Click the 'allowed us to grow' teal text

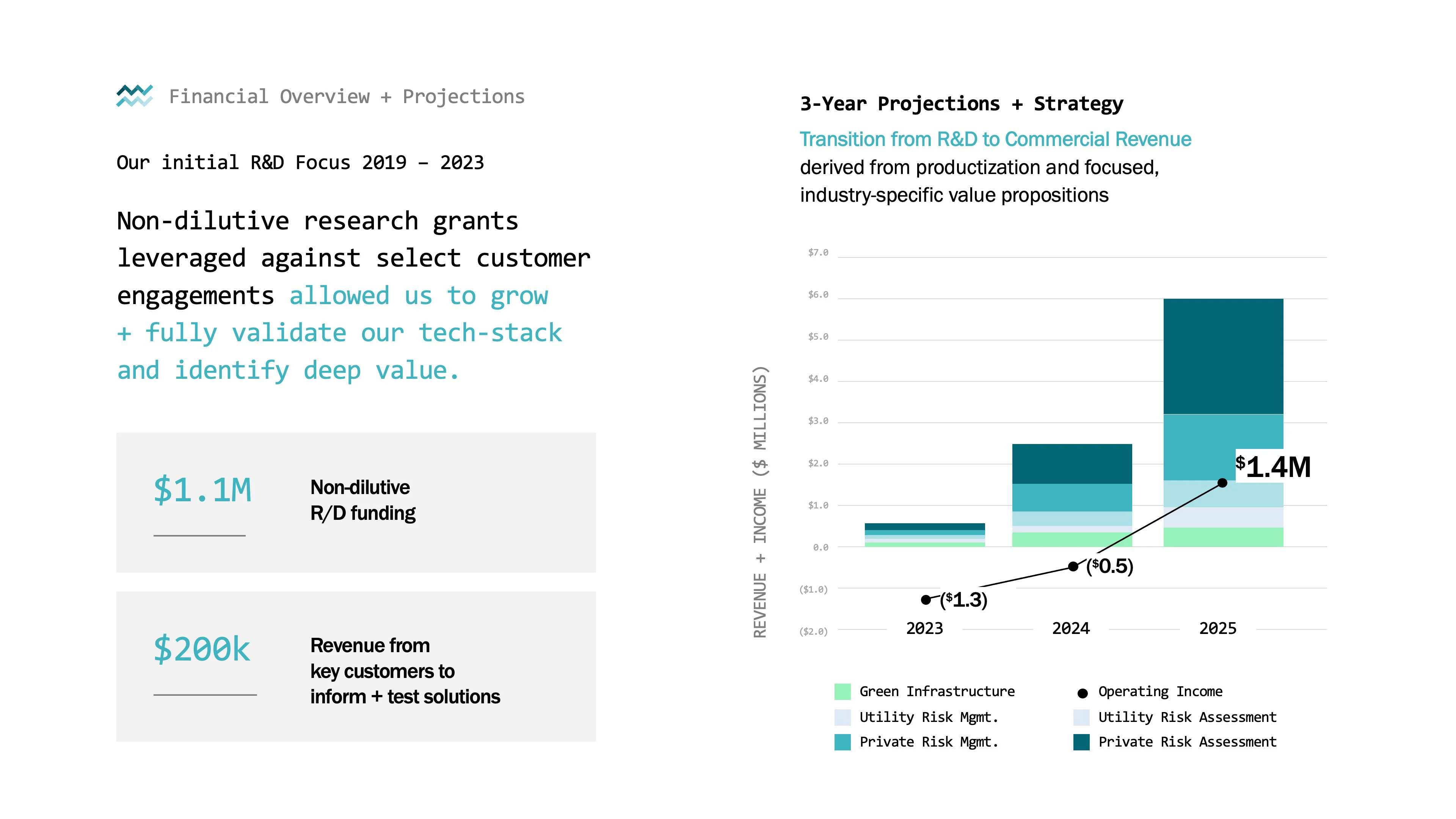[x=418, y=296]
